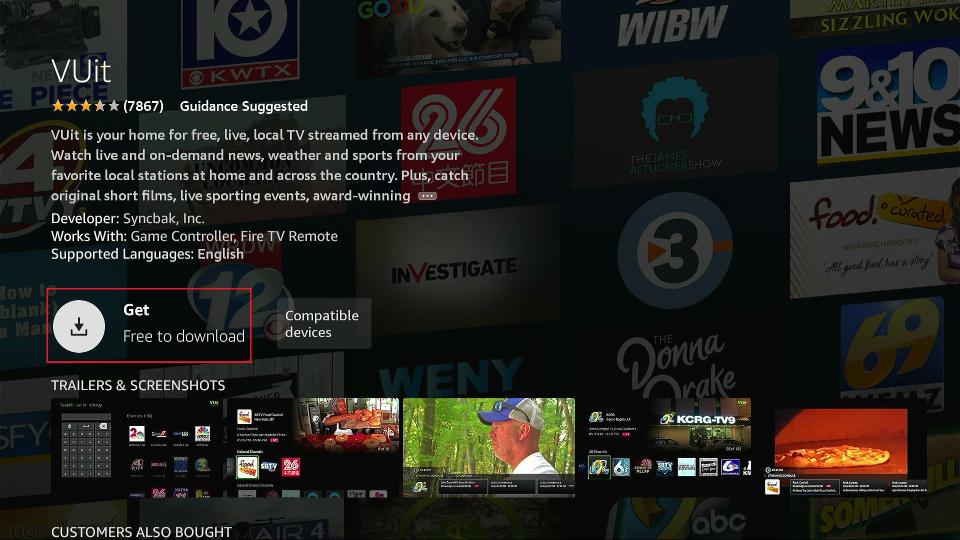
Task: Click Developer: Syncbak, Inc. text
Action: (128, 218)
